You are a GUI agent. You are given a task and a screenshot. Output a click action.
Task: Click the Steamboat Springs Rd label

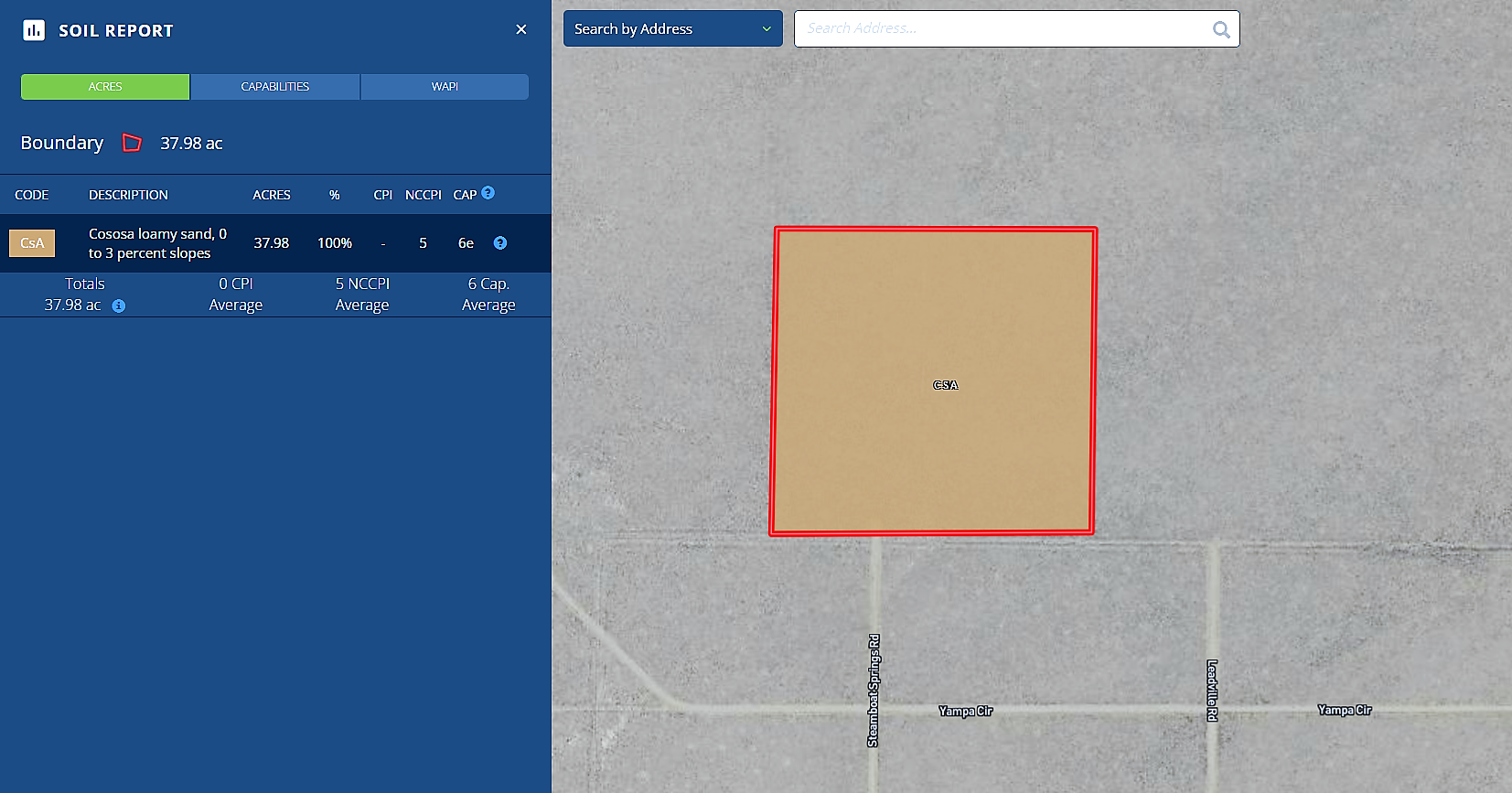(874, 690)
